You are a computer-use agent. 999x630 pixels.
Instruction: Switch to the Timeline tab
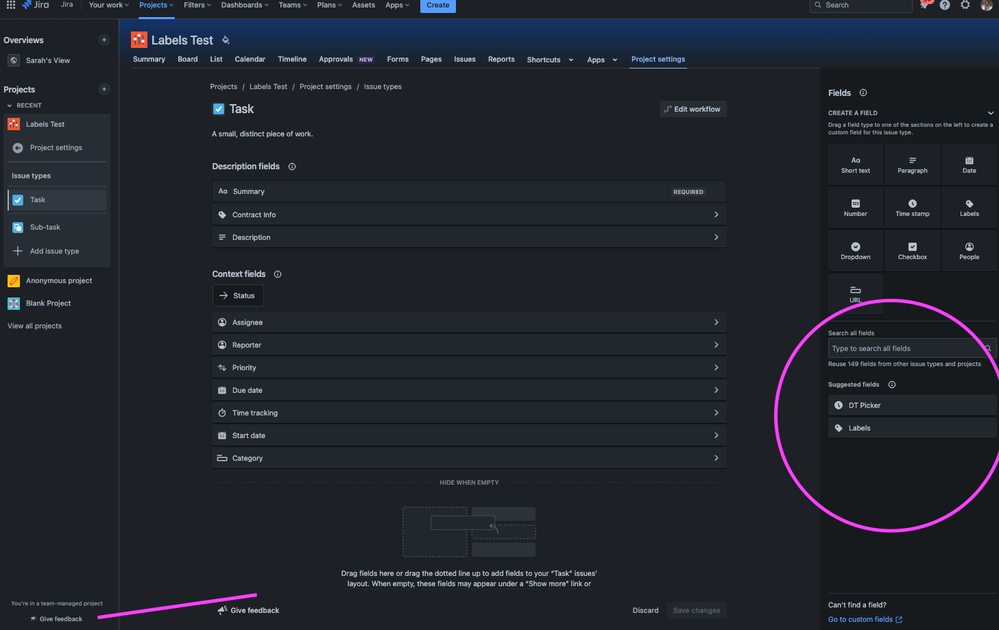(292, 59)
